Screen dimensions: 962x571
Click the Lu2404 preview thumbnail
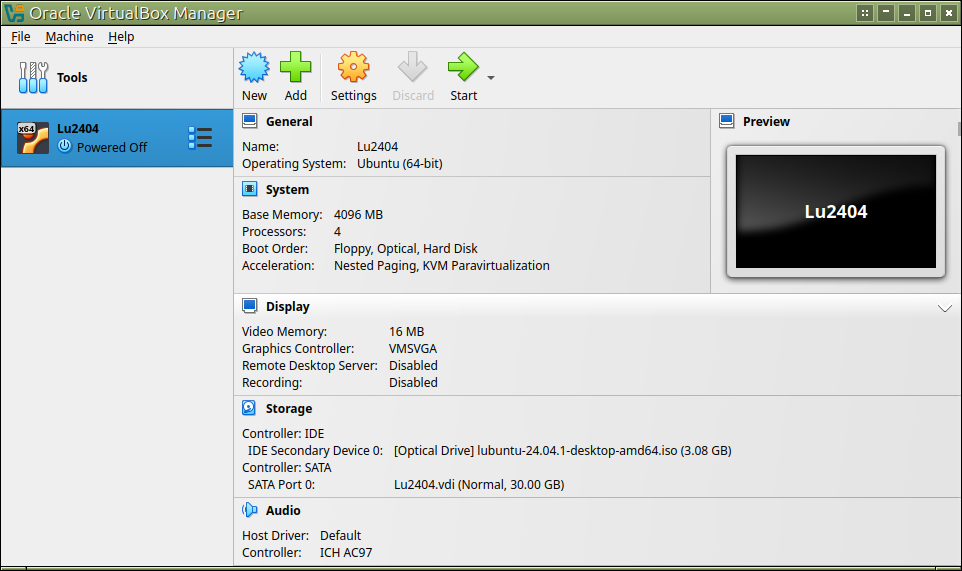coord(835,212)
